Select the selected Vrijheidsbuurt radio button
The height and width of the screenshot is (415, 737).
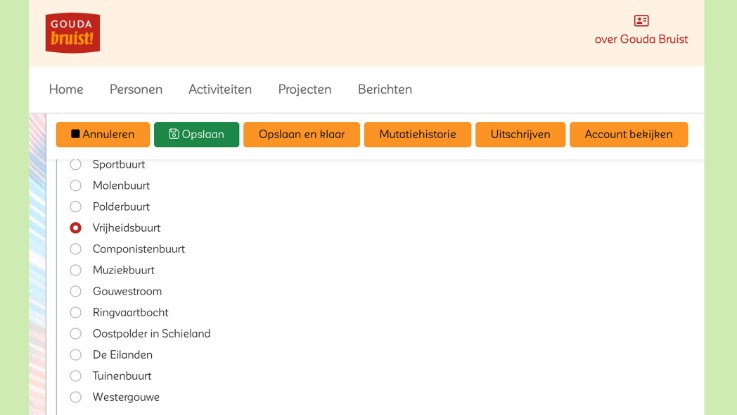tap(75, 228)
